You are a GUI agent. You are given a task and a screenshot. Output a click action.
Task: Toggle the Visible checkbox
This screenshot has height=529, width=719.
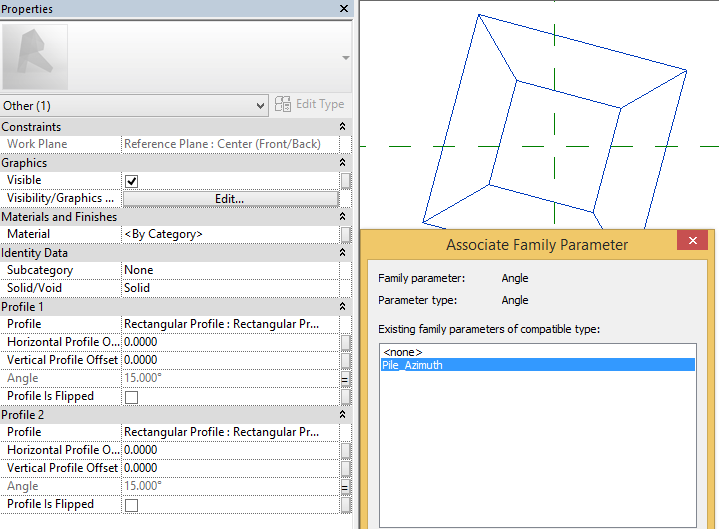click(132, 181)
